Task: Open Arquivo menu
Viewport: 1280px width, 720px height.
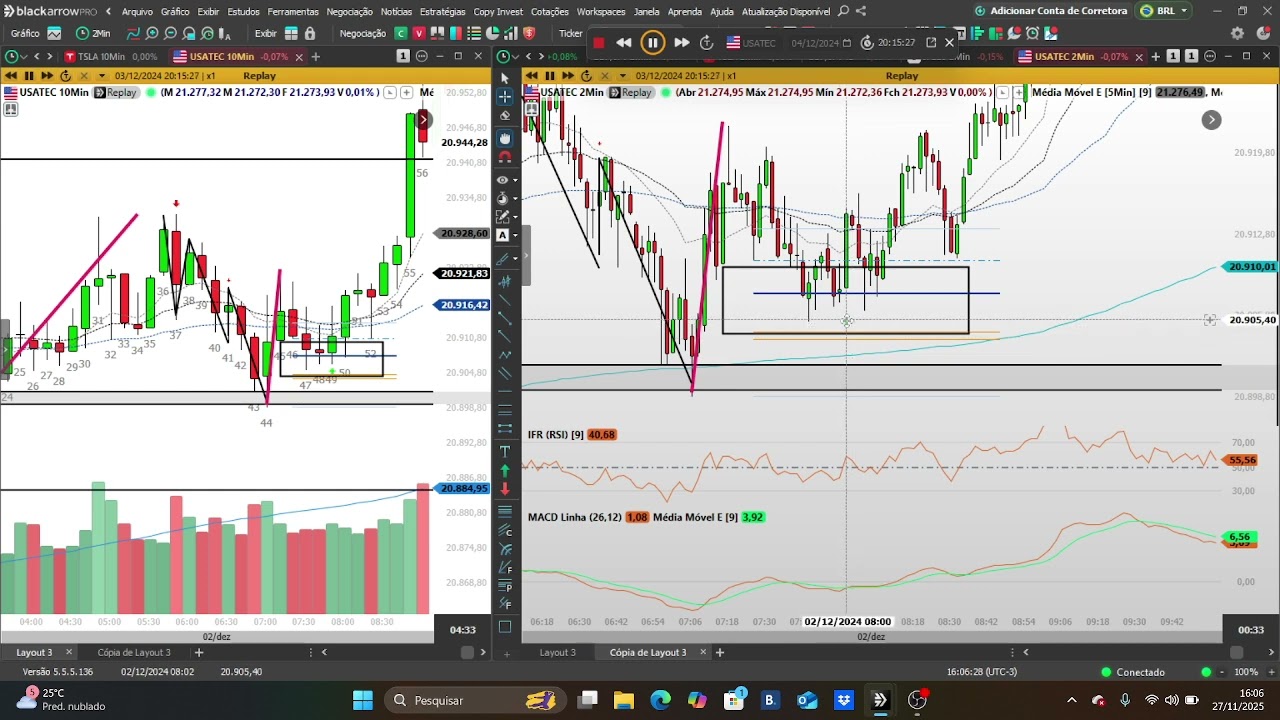Action: click(x=137, y=11)
